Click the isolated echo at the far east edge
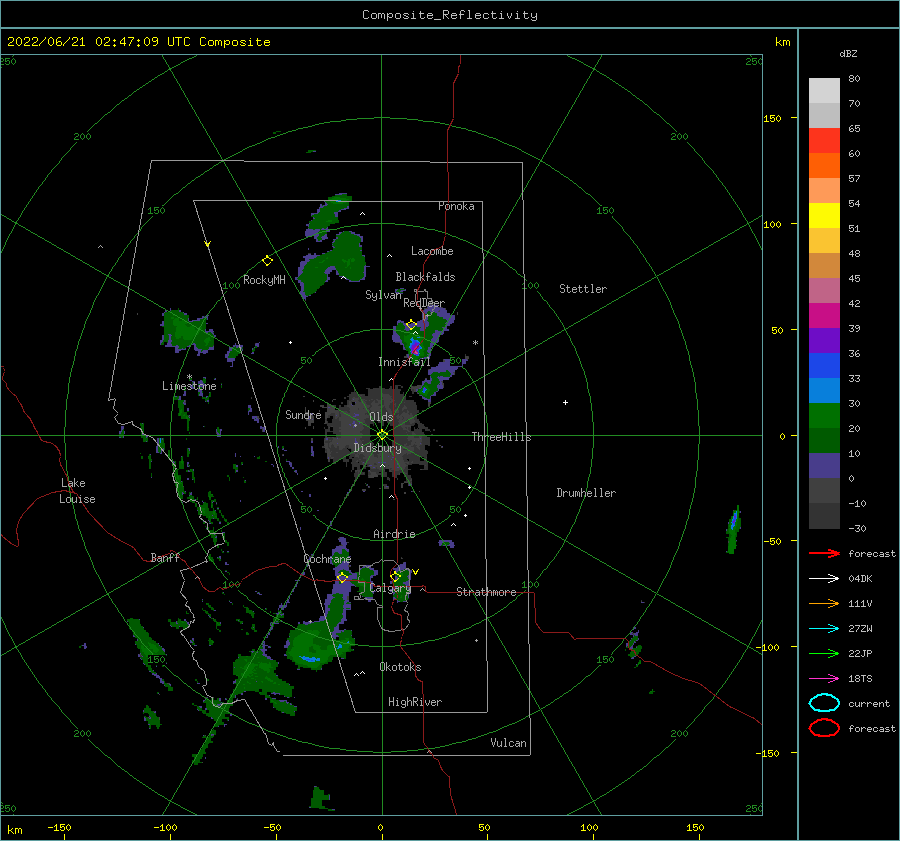This screenshot has width=900, height=841. (x=734, y=529)
